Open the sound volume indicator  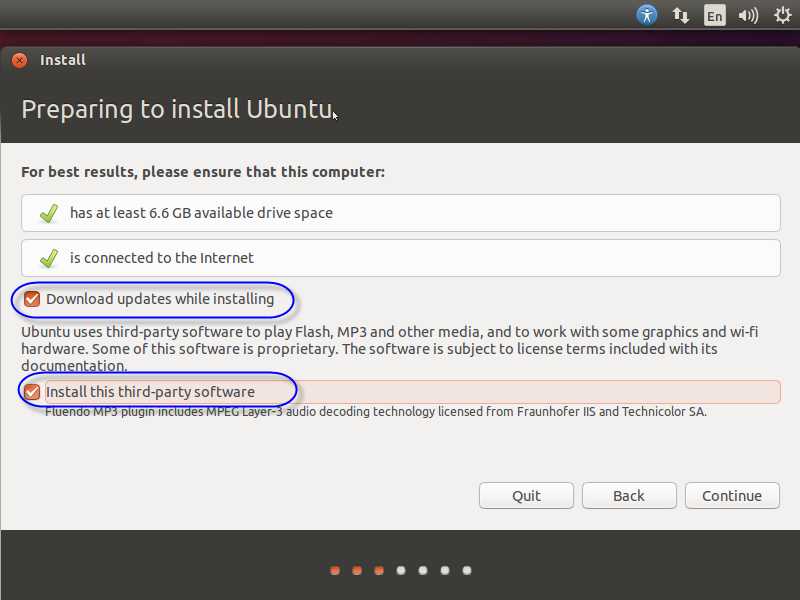[x=748, y=15]
